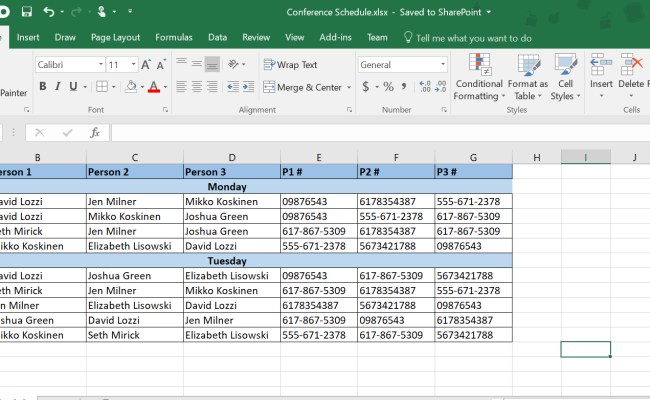
Task: Open Font dialog launcher
Action: point(165,110)
